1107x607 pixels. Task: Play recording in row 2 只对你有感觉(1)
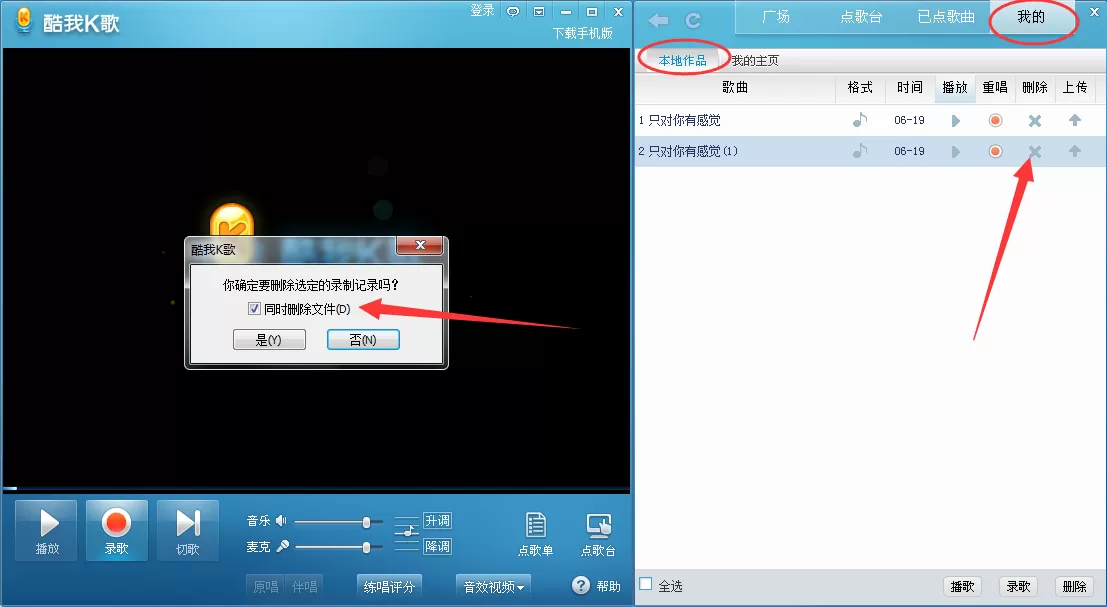point(955,151)
